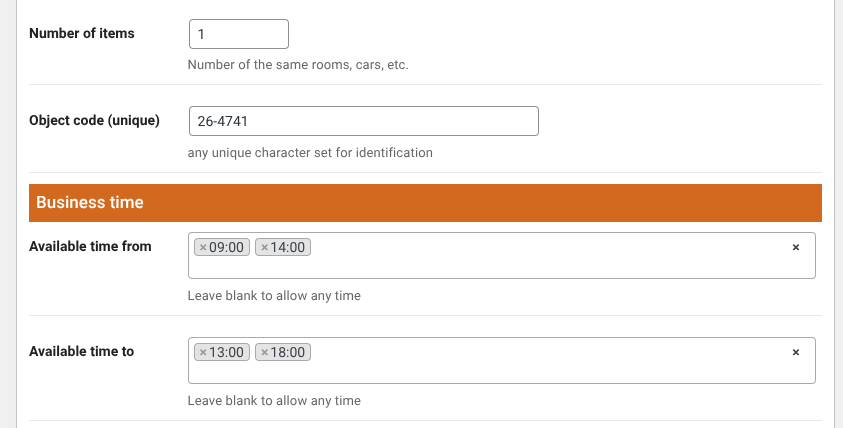
Task: Remove the 18:00 time tag
Action: (265, 352)
